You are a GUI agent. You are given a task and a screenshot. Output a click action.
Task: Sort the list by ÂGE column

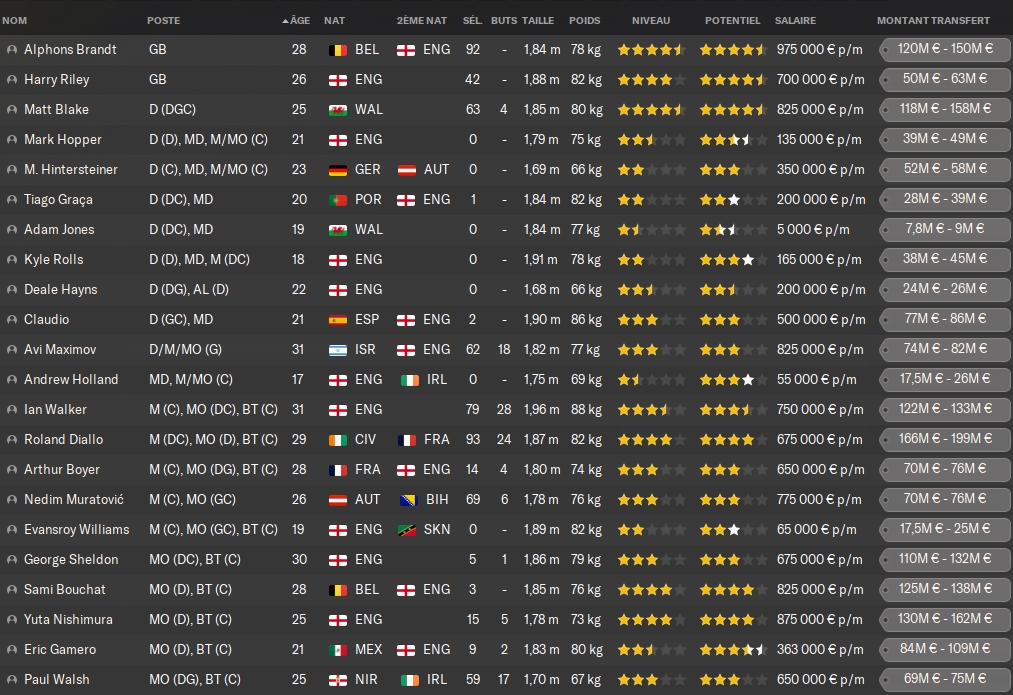(296, 21)
